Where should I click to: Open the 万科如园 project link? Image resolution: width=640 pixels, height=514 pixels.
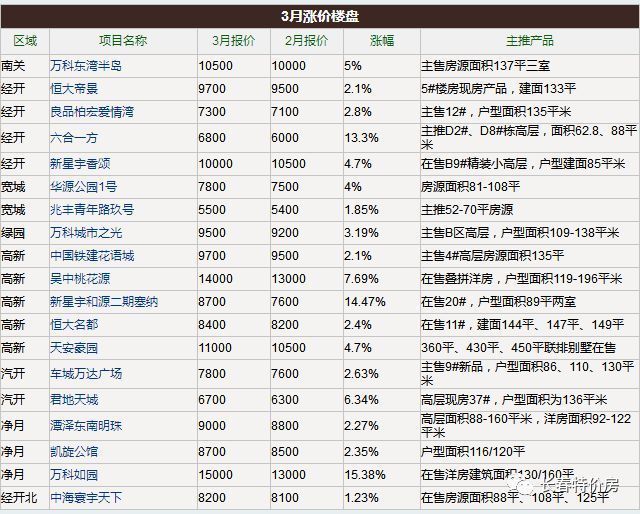tap(74, 474)
